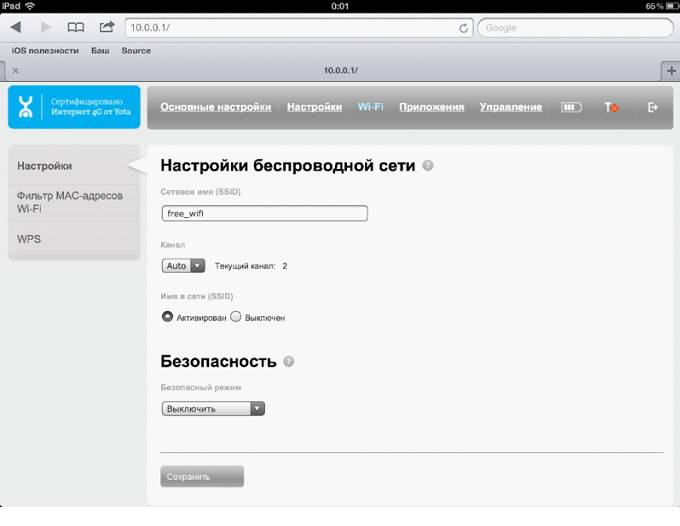Tap the Safari back arrow button
Viewport: 680px width, 526px height.
[x=16, y=28]
